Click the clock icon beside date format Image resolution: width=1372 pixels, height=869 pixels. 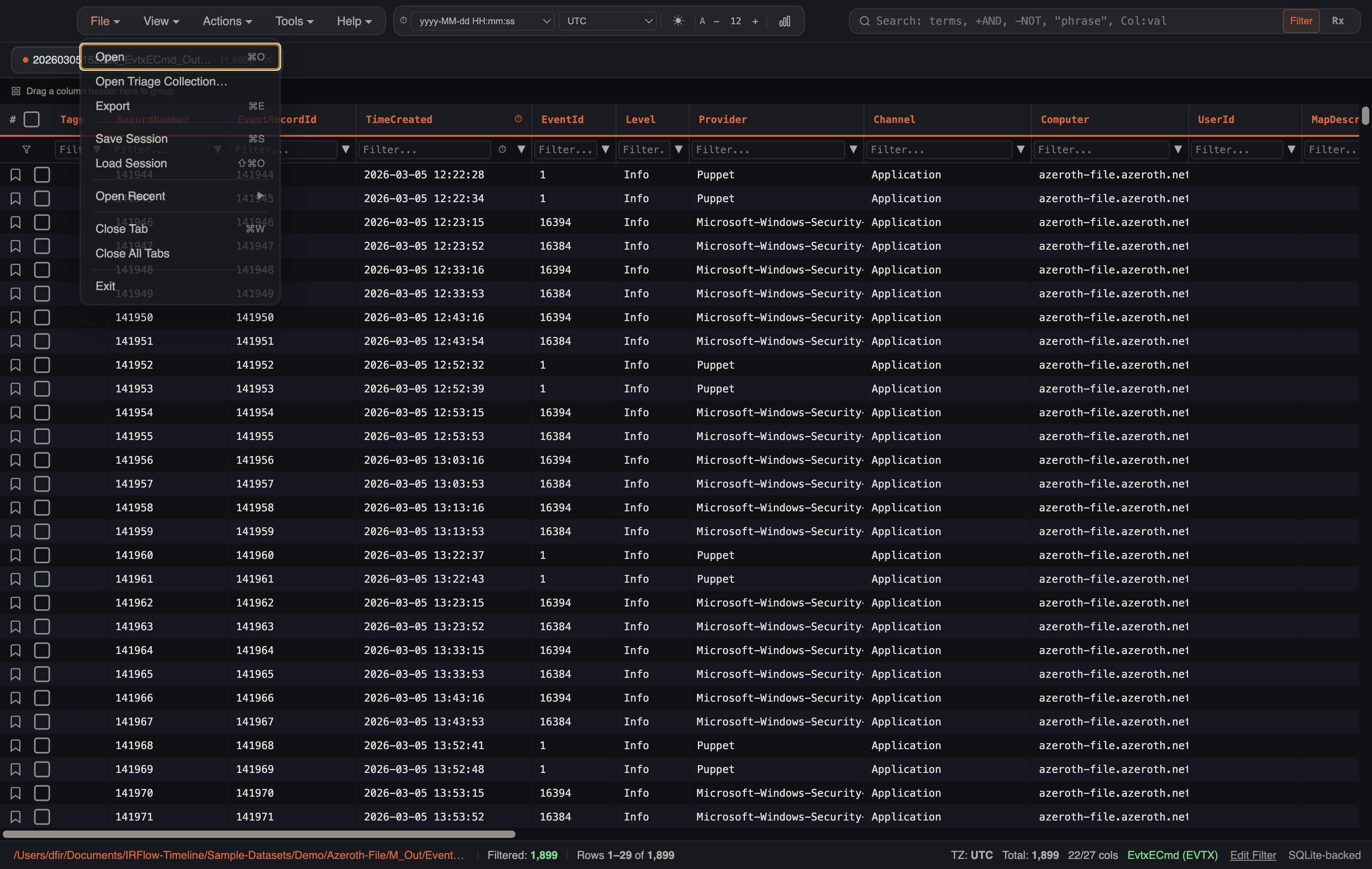[x=403, y=21]
